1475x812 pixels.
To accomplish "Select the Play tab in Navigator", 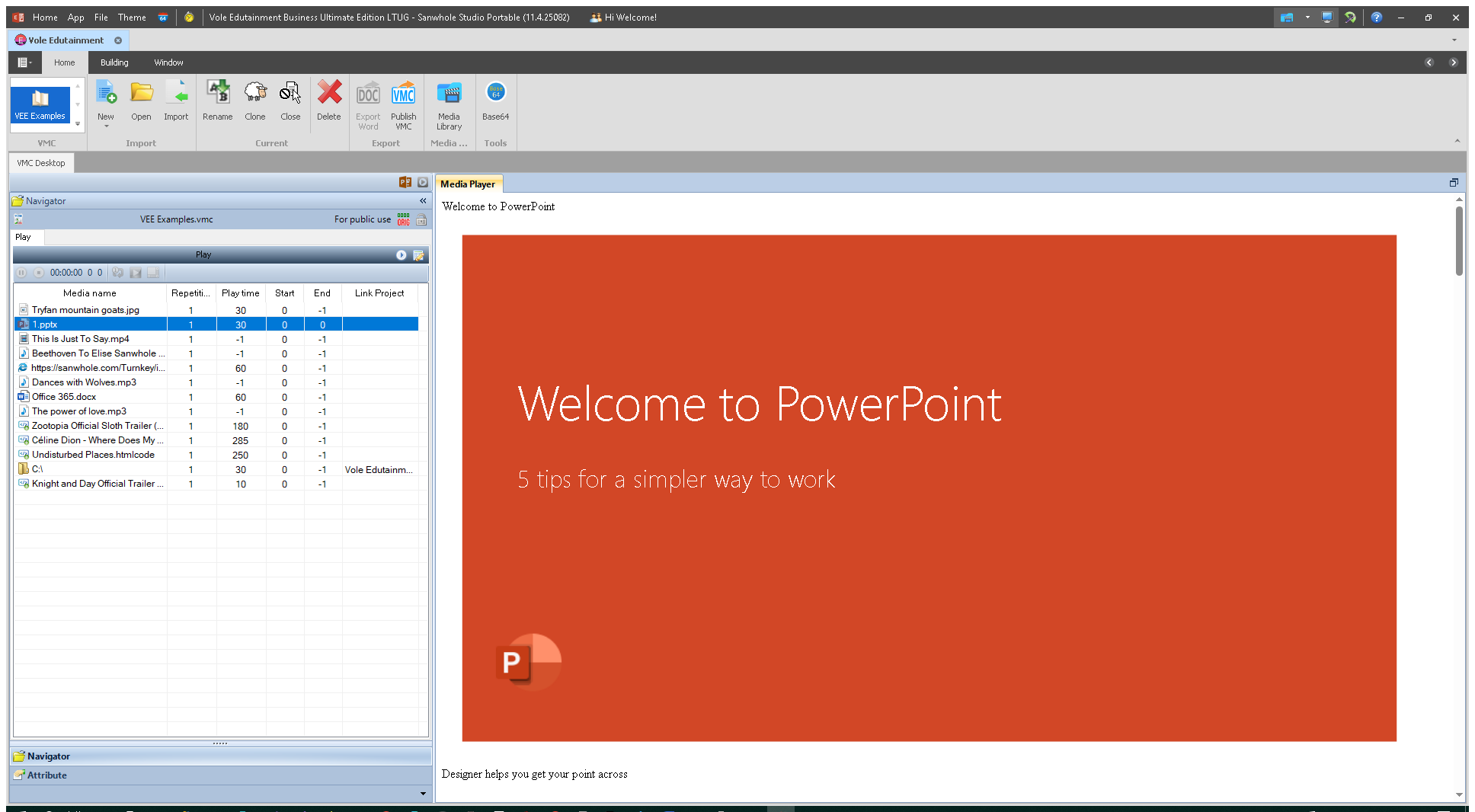I will coord(24,237).
